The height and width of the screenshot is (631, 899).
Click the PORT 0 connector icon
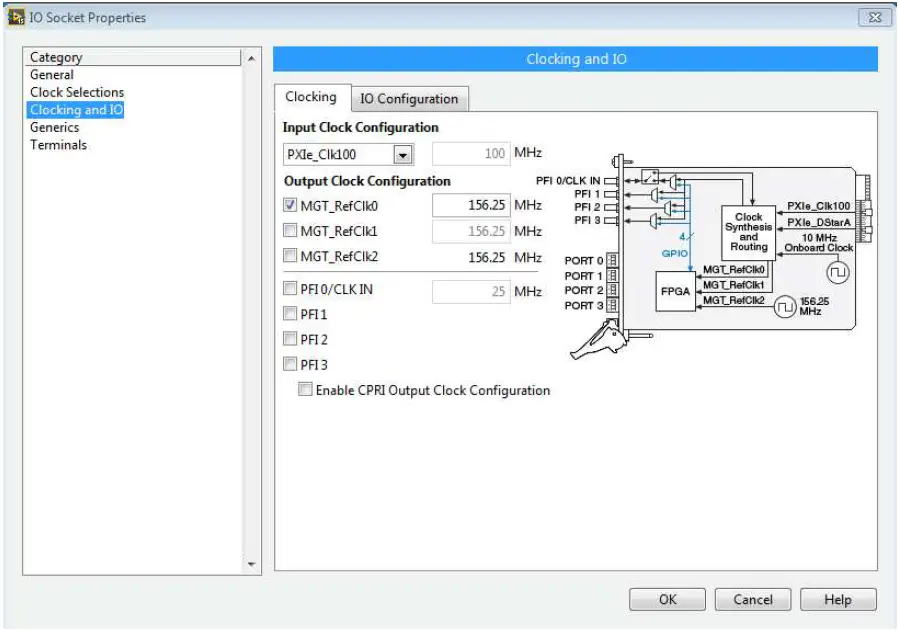[612, 260]
